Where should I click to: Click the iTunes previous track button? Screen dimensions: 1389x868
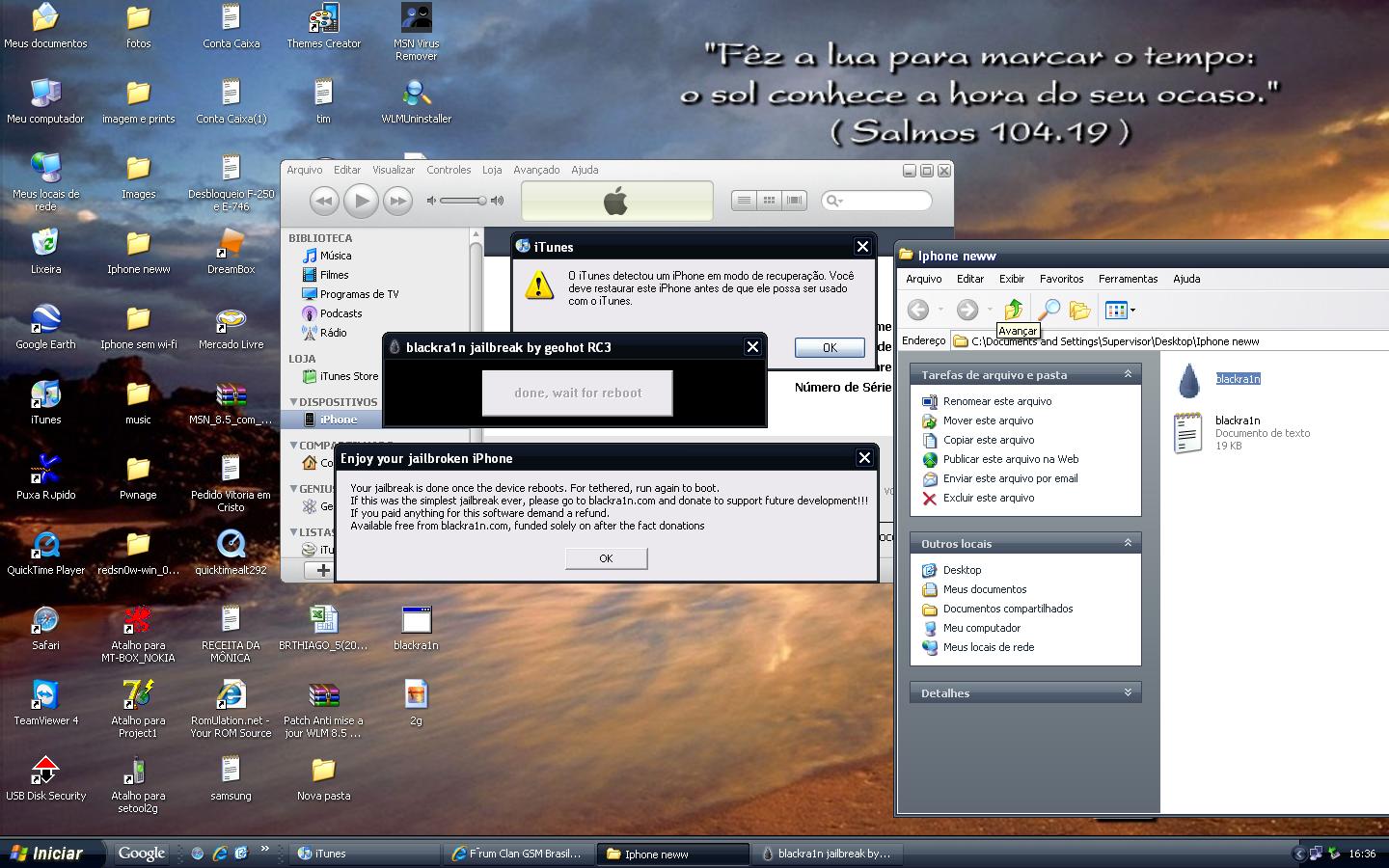point(324,201)
